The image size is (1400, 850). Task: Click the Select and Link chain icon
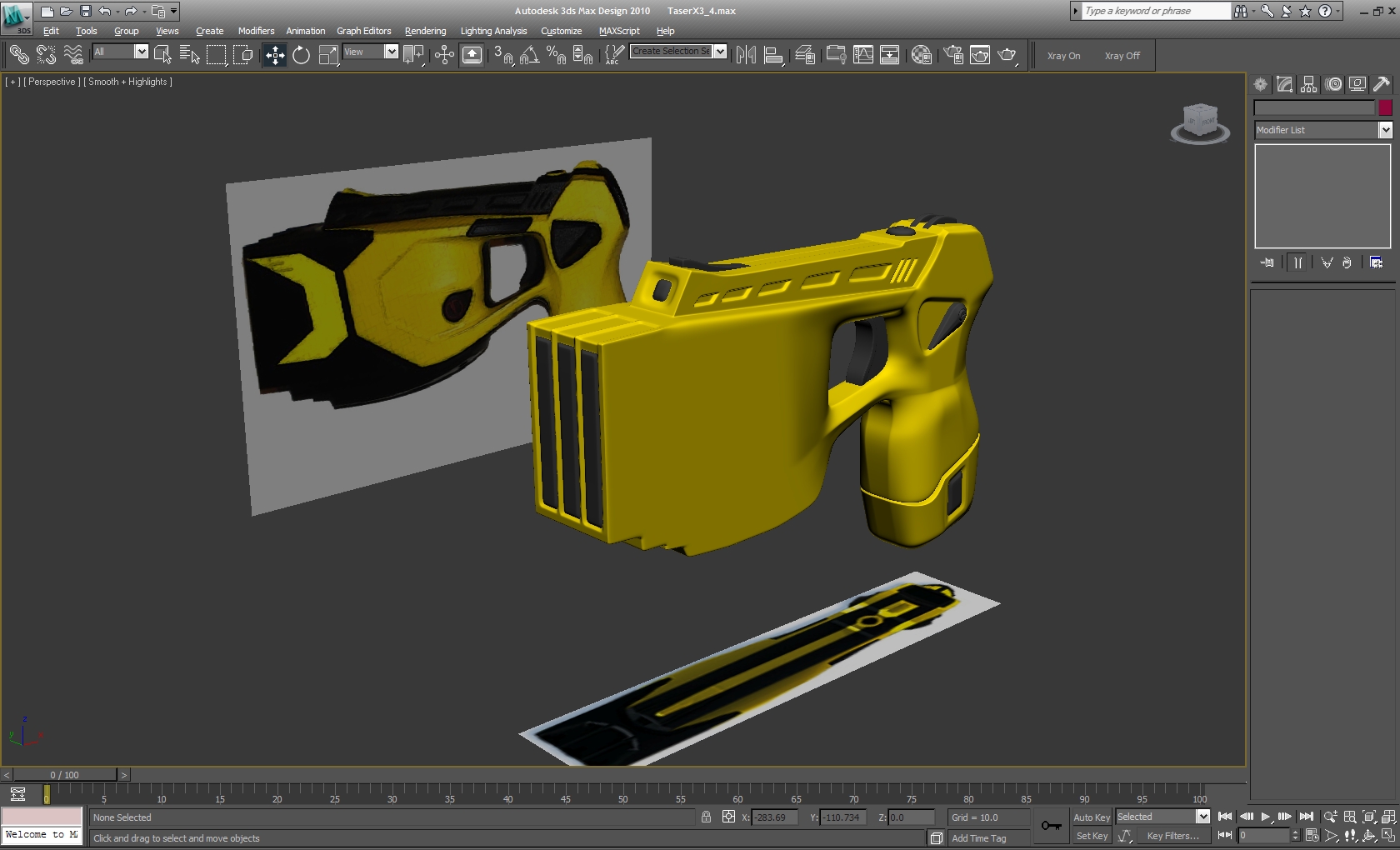coord(18,56)
